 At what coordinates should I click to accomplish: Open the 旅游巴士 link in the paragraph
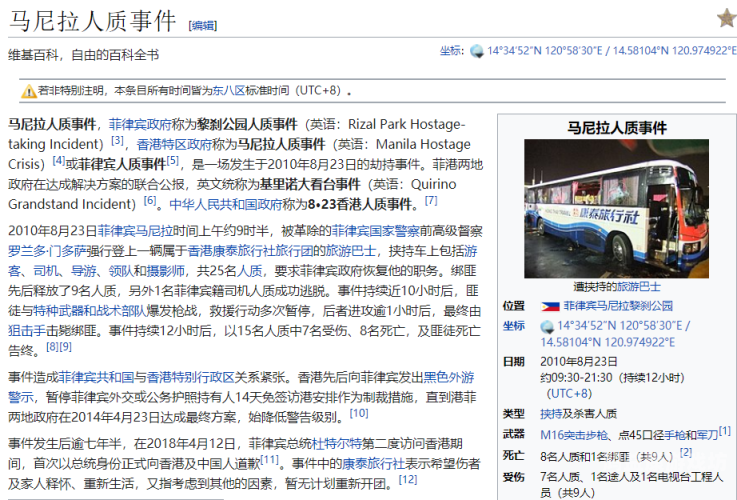(x=351, y=251)
